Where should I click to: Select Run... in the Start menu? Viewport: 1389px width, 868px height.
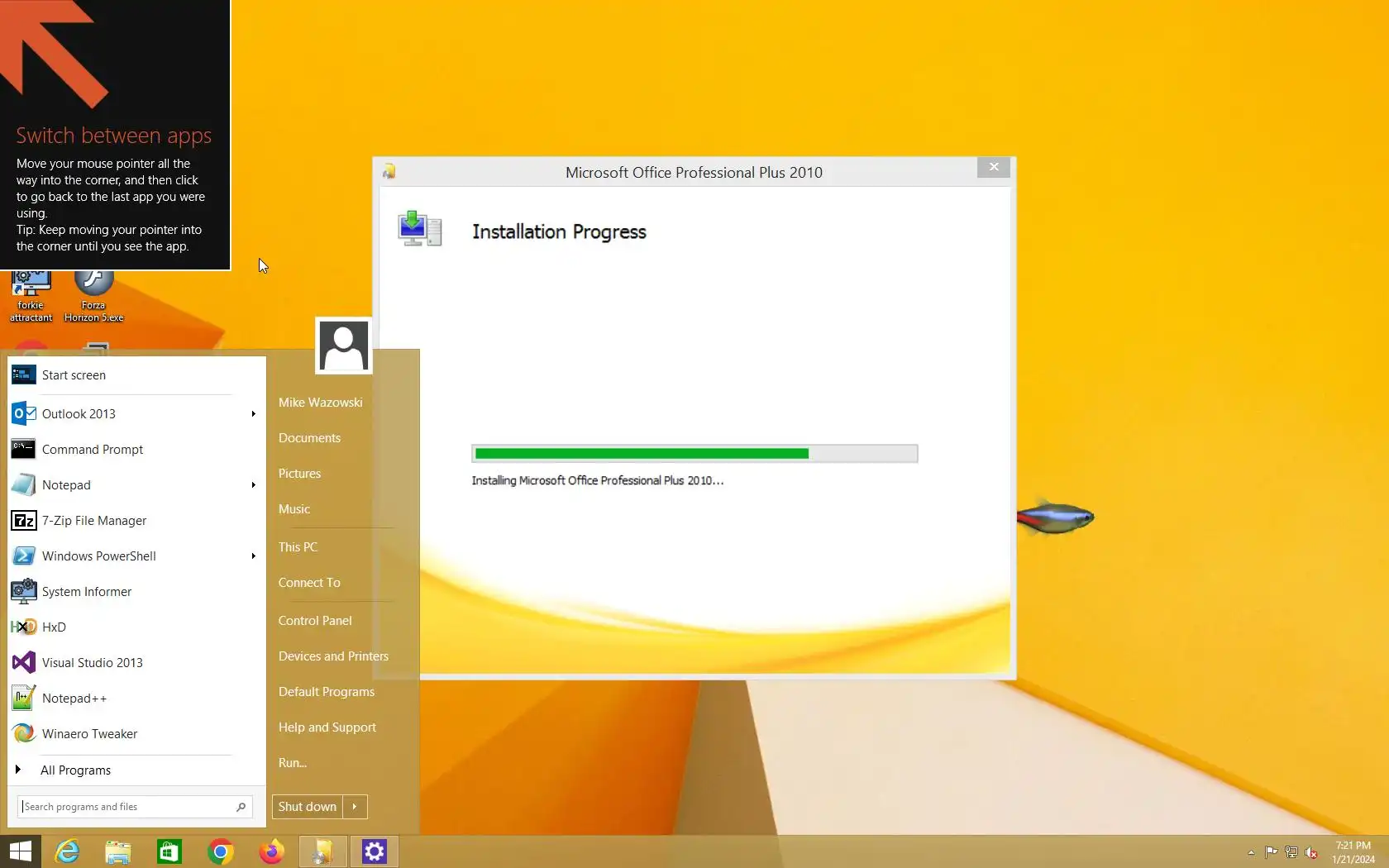pos(293,763)
